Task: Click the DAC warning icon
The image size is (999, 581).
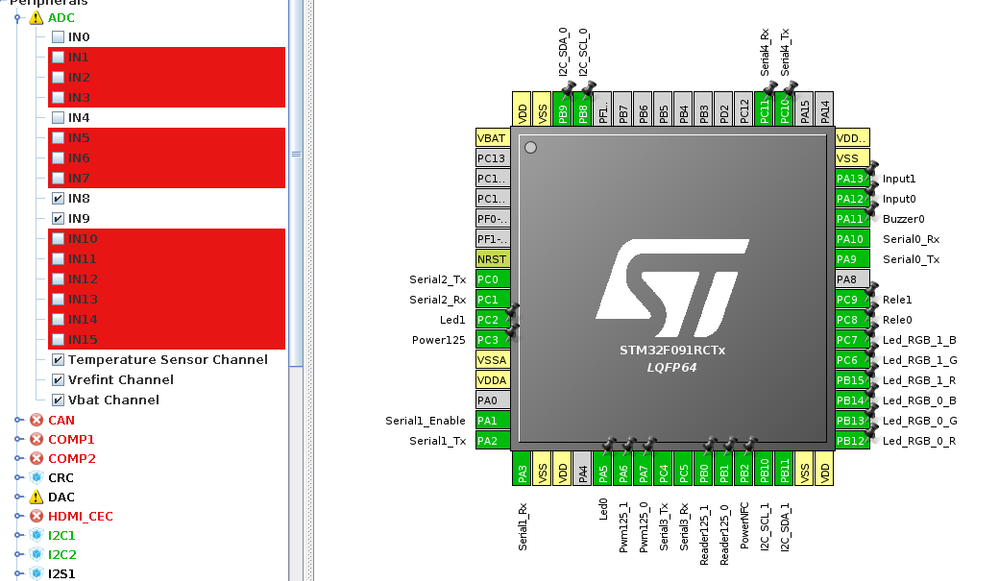Action: pyautogui.click(x=36, y=497)
